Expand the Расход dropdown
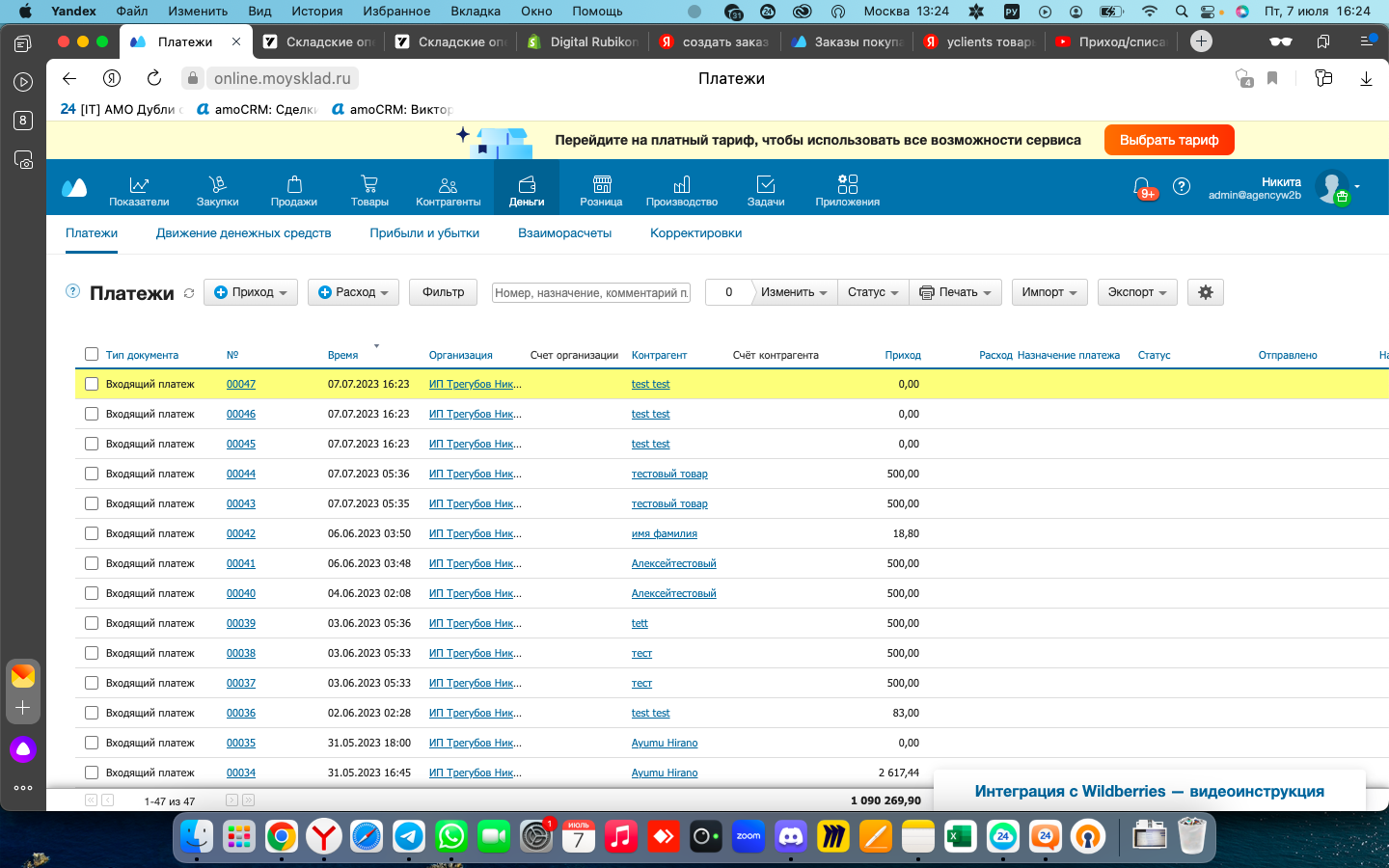1389x868 pixels. 354,292
